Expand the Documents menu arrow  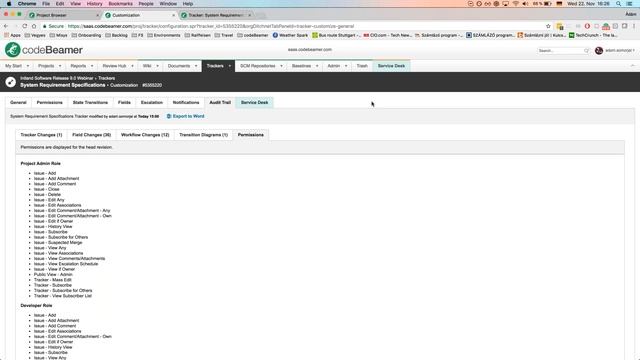click(196, 66)
